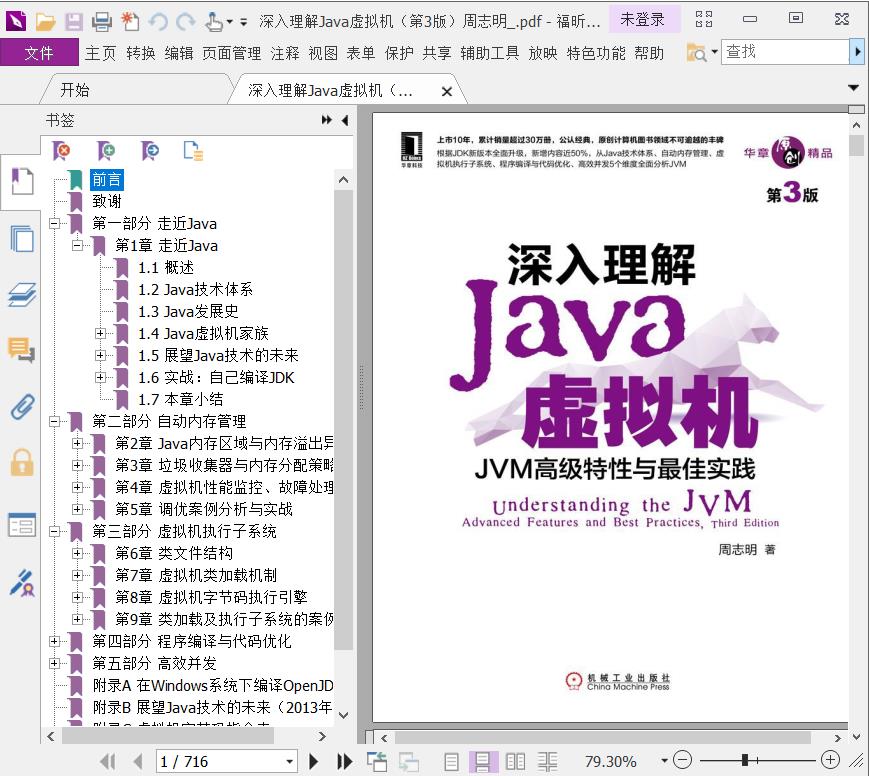Click the 未登录 sign-in button
Viewport: 869px width, 776px height.
pyautogui.click(x=642, y=20)
